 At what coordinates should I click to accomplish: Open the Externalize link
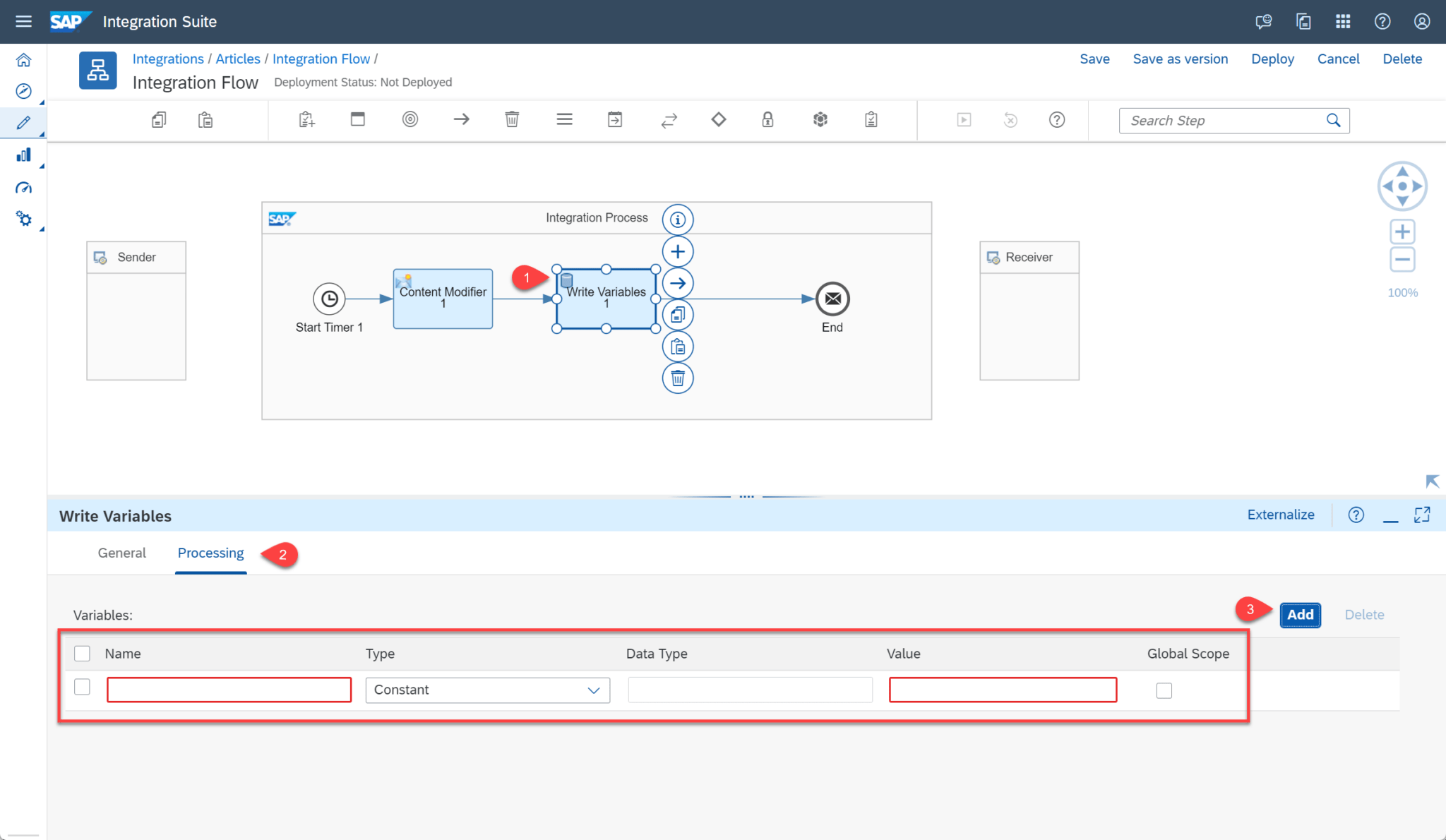tap(1281, 515)
